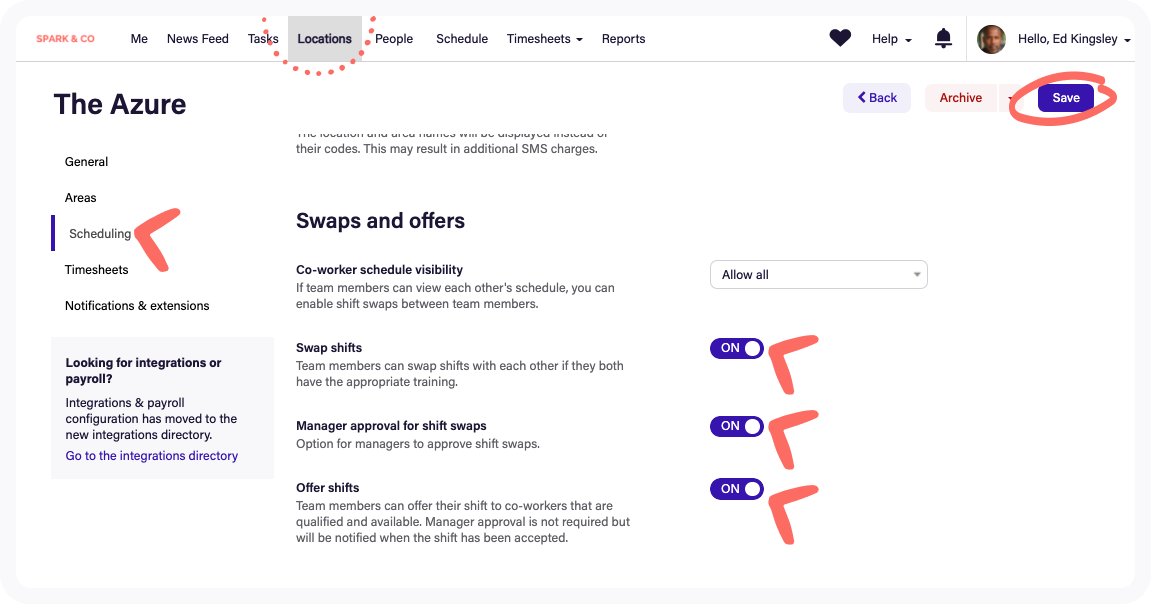Turn off the Swap shifts toggle
This screenshot has width=1151, height=604.
[x=737, y=349]
